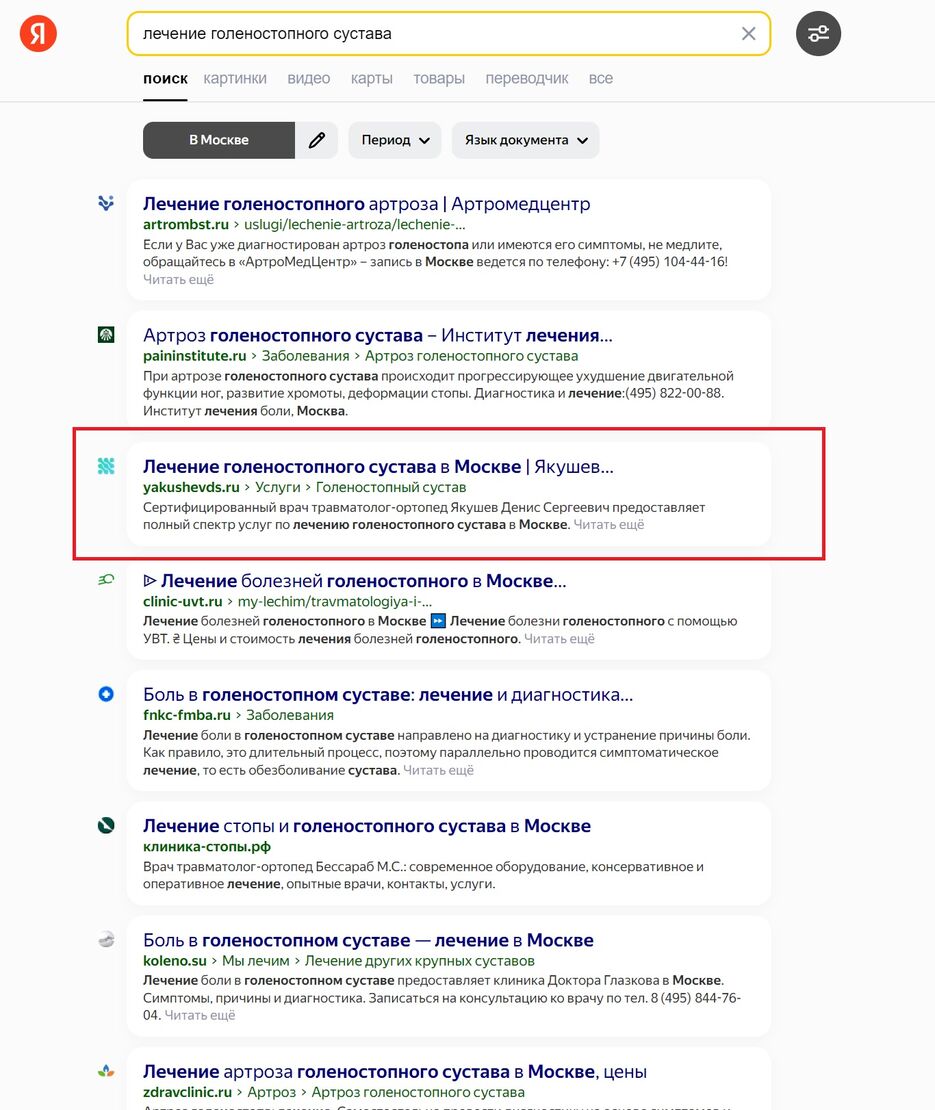The image size is (935, 1110).
Task: Toggle the «В Москве» region filter
Action: click(219, 140)
